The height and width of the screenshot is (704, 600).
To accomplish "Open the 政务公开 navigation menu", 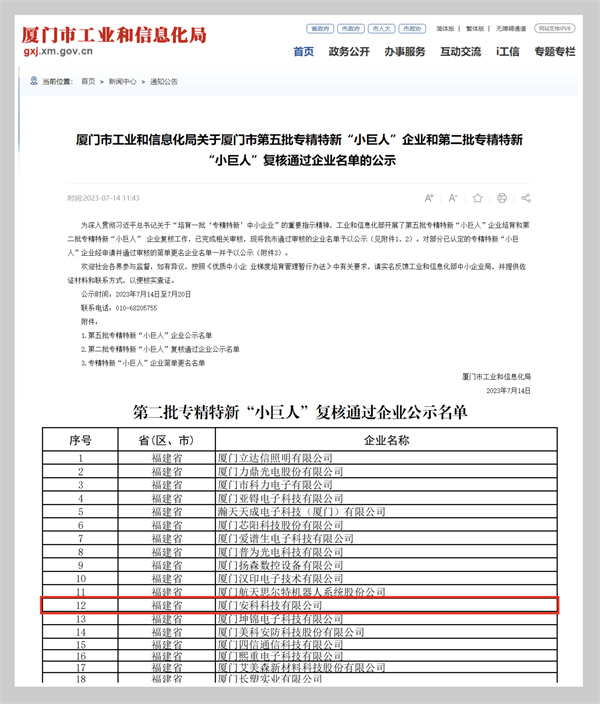I will (x=349, y=52).
